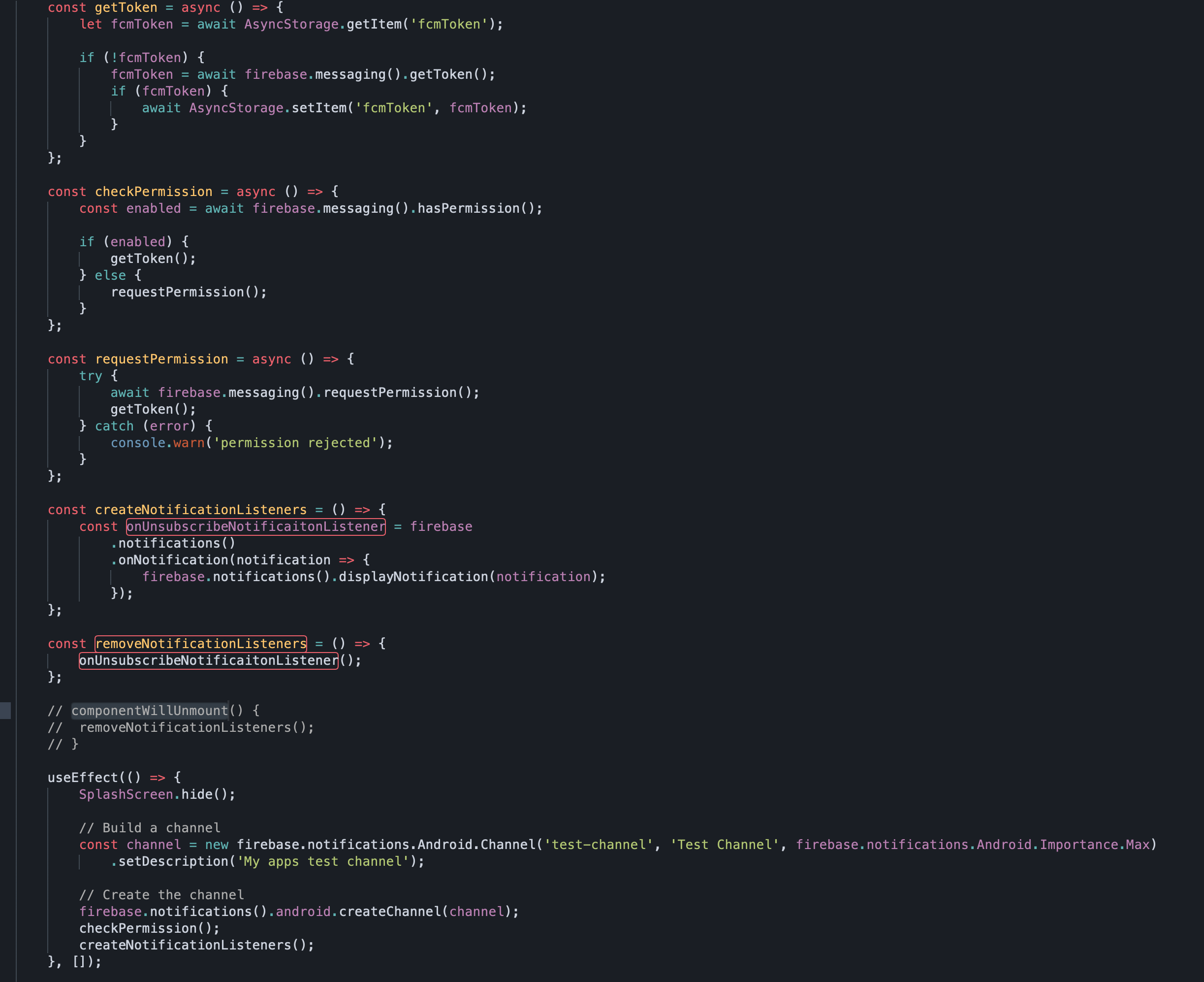
Task: Click the gutter marker beside componentWillUnmount line
Action: click(5, 711)
